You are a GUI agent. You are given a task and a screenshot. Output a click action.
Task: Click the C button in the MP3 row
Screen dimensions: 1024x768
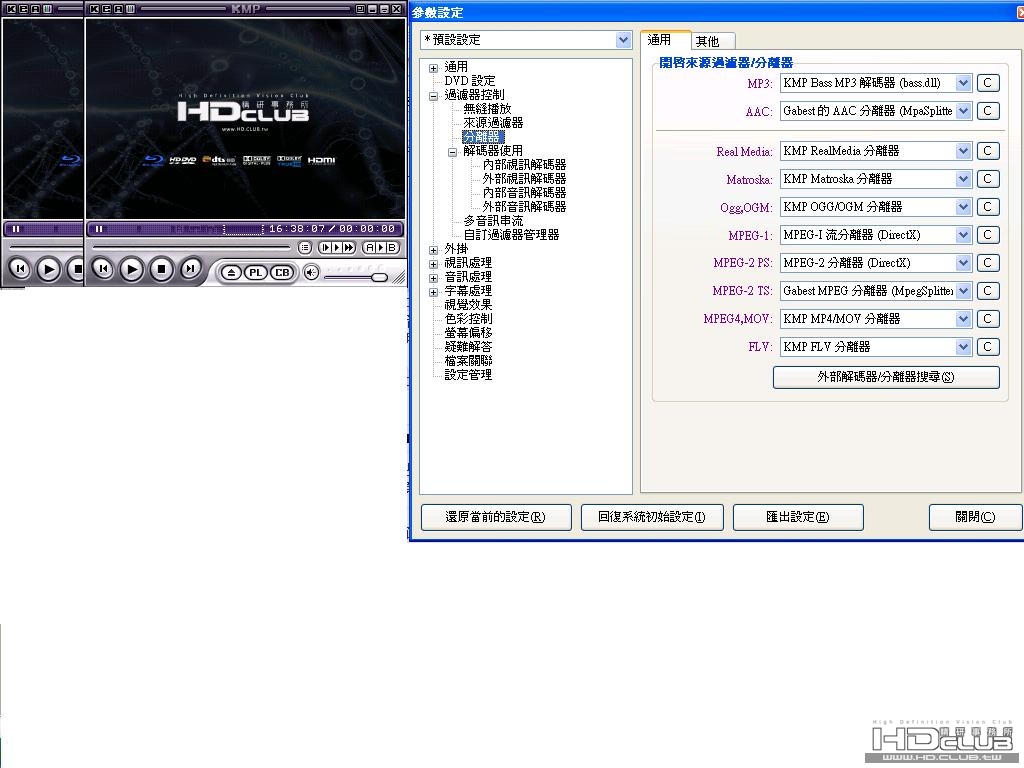click(988, 83)
